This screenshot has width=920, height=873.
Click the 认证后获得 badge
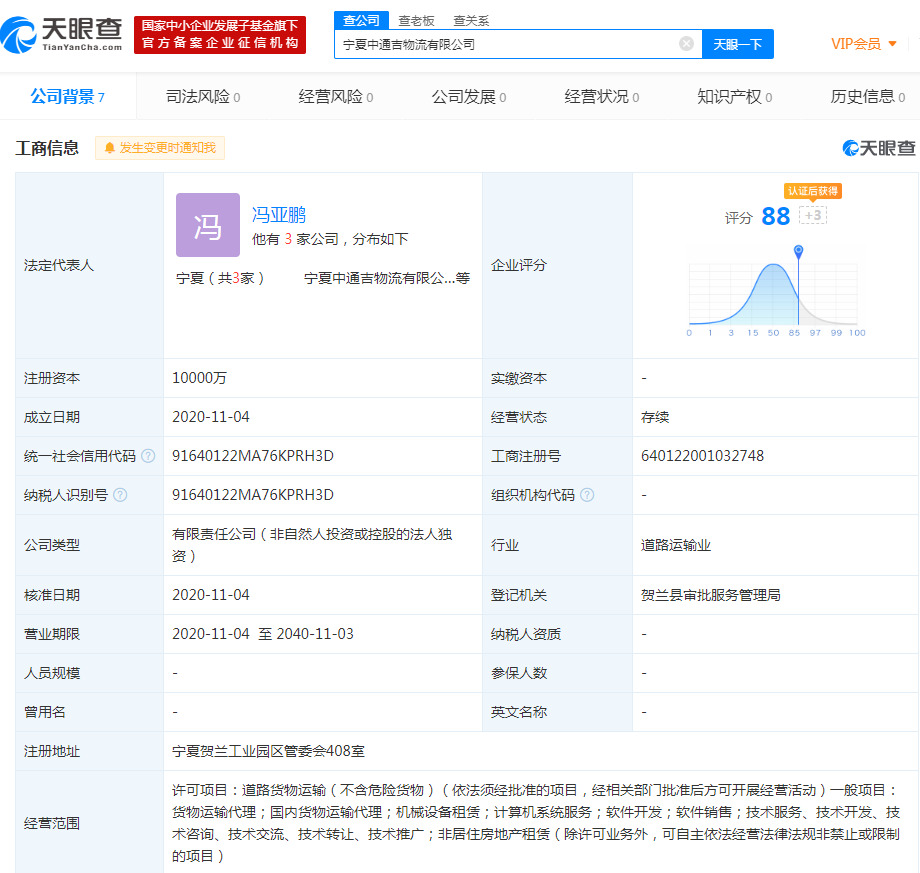coord(813,191)
